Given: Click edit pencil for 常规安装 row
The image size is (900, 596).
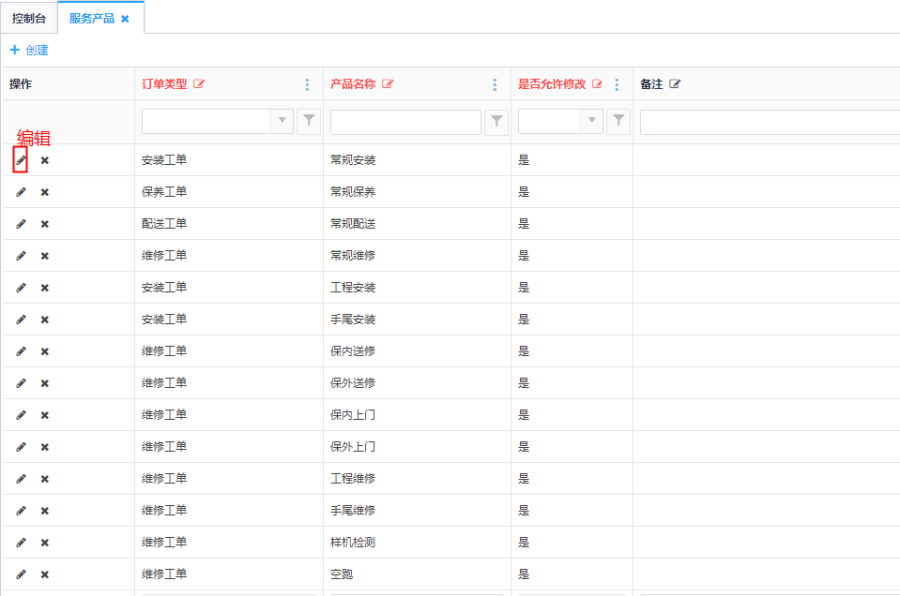Looking at the screenshot, I should pyautogui.click(x=21, y=160).
